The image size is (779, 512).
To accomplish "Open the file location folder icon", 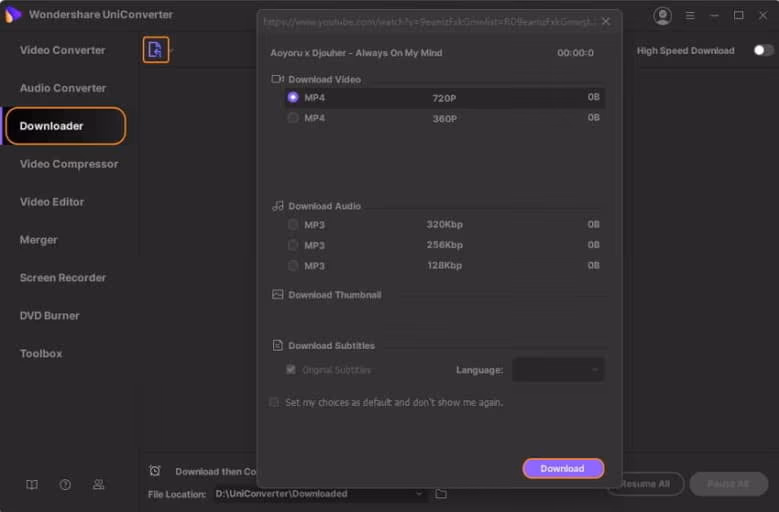I will 441,494.
